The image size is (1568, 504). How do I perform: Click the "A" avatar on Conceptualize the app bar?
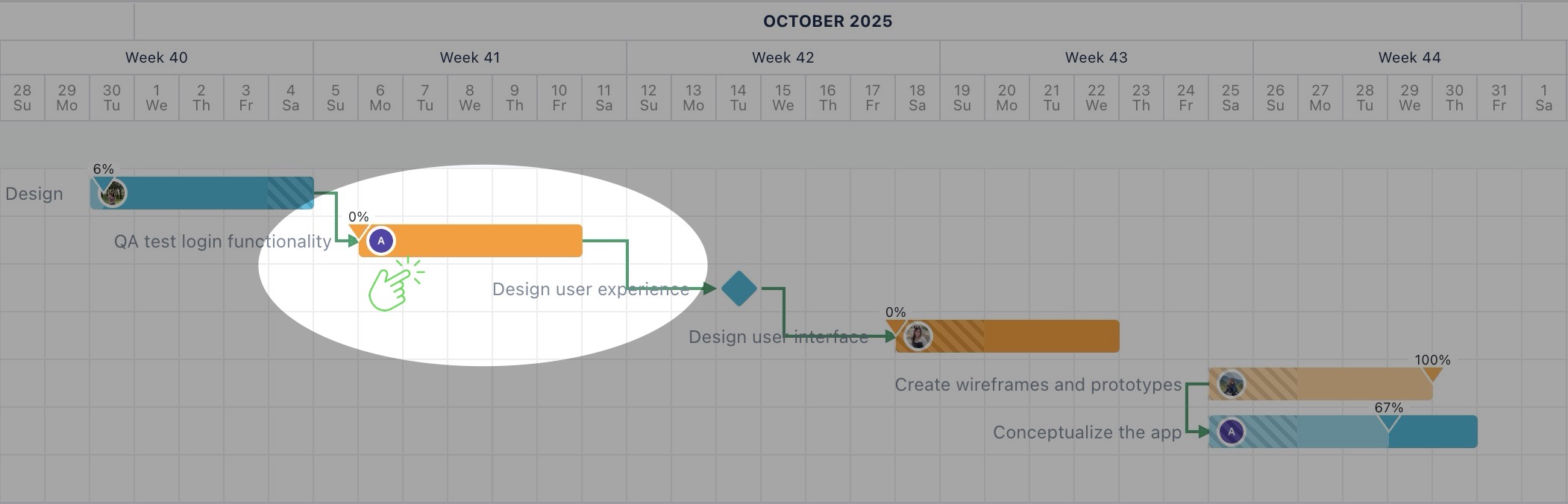click(x=1231, y=432)
